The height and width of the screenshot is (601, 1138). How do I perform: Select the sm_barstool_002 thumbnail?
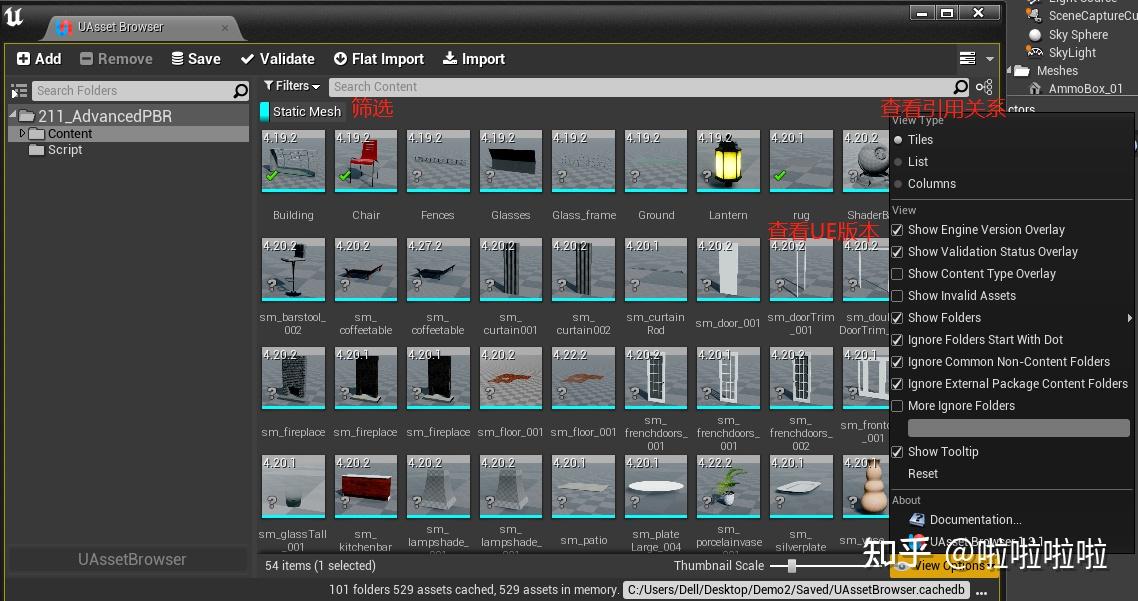(x=293, y=269)
